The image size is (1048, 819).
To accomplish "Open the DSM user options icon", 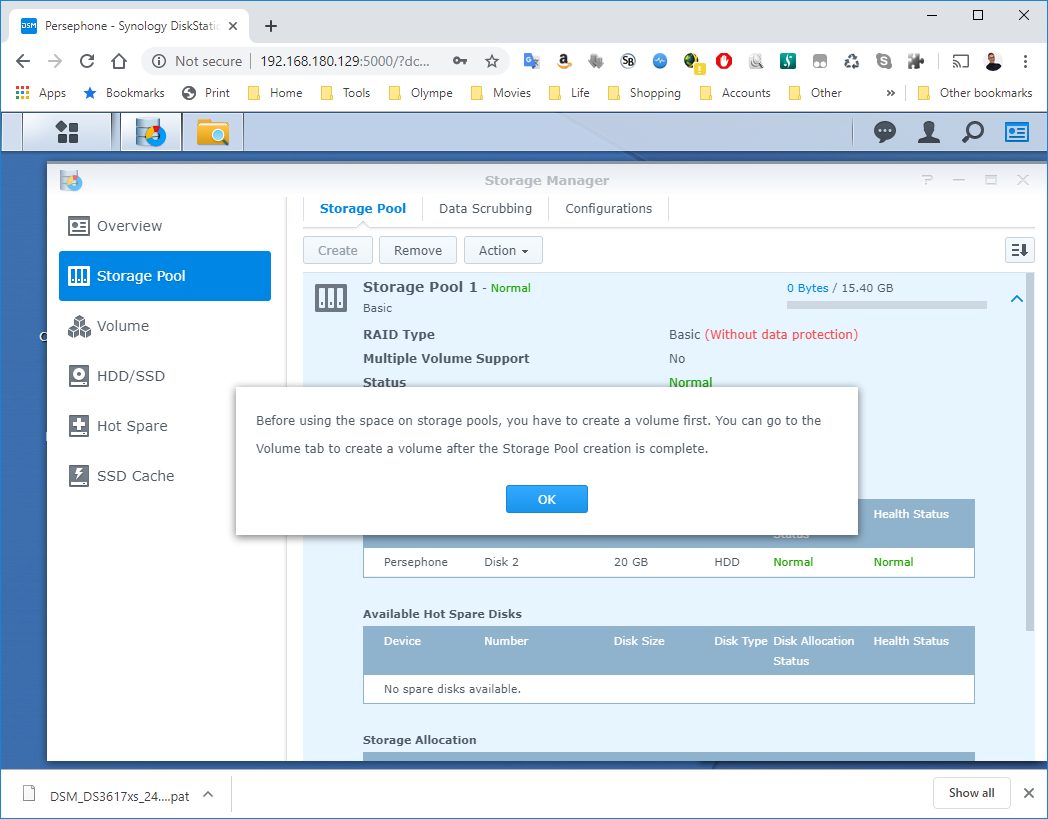I will (928, 132).
